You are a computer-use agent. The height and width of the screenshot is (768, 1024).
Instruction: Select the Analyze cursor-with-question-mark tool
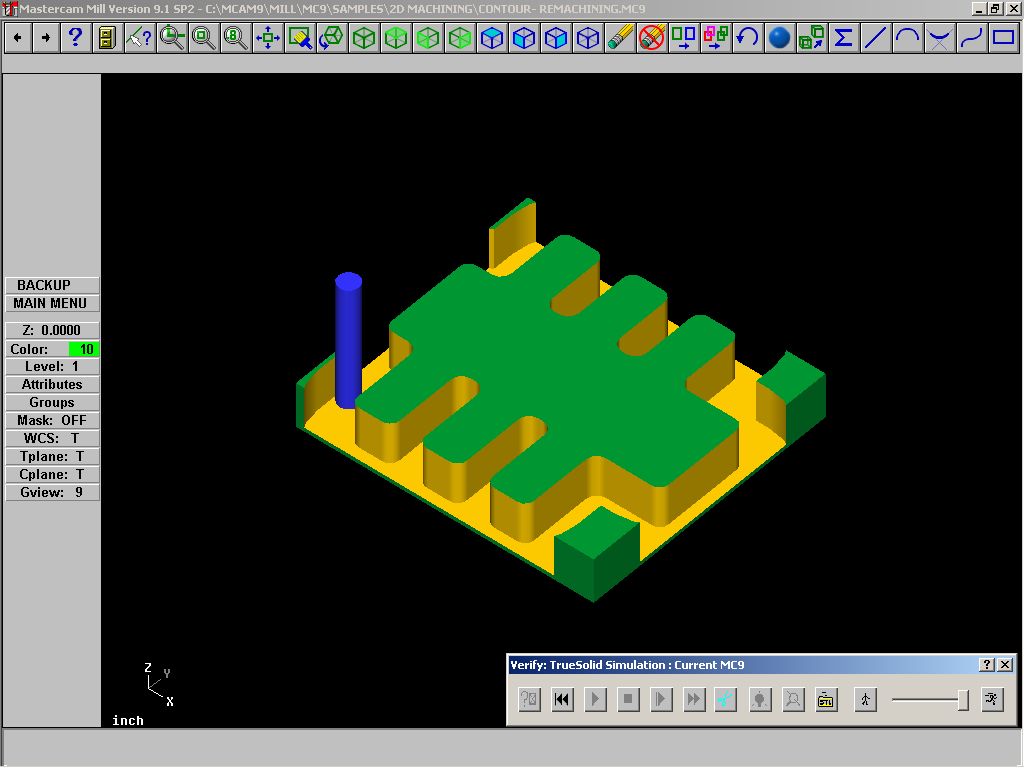tap(139, 38)
